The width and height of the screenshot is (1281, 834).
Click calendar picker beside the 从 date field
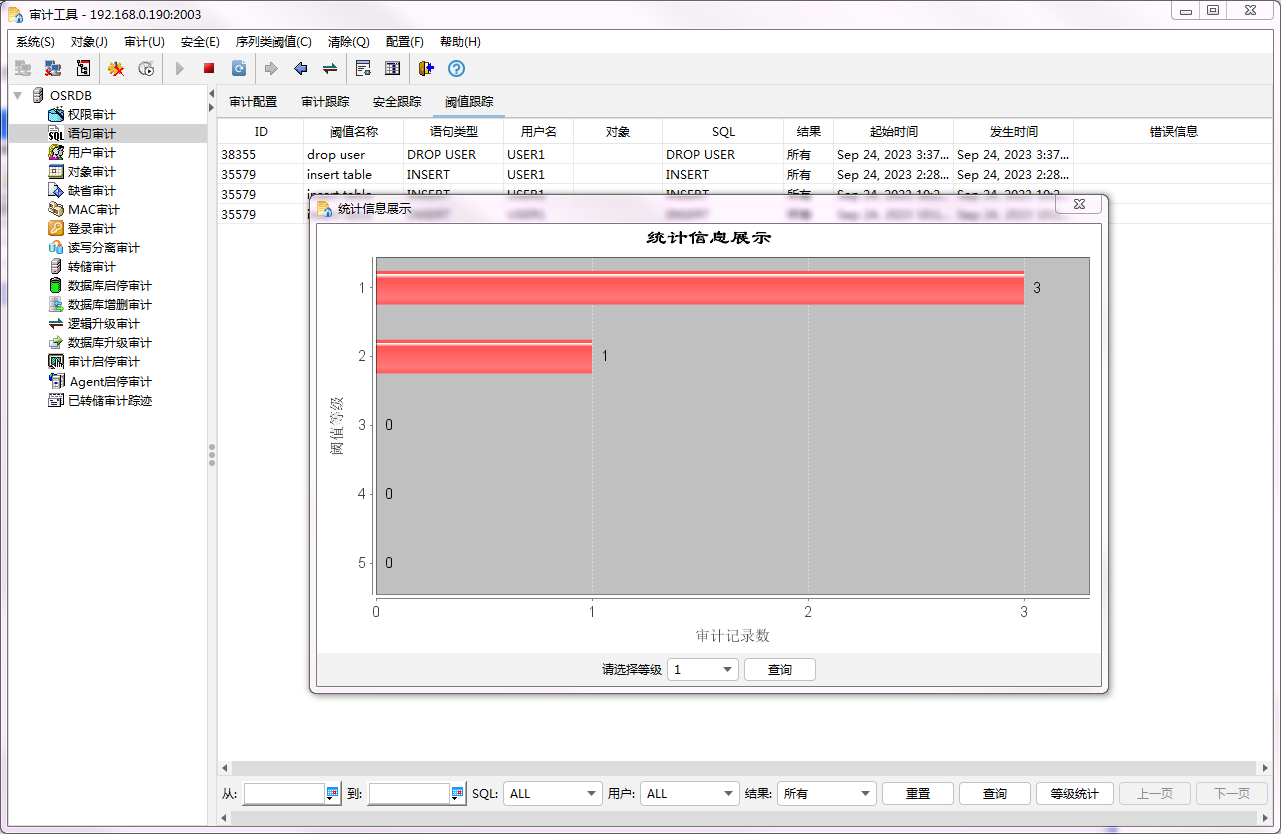(333, 793)
